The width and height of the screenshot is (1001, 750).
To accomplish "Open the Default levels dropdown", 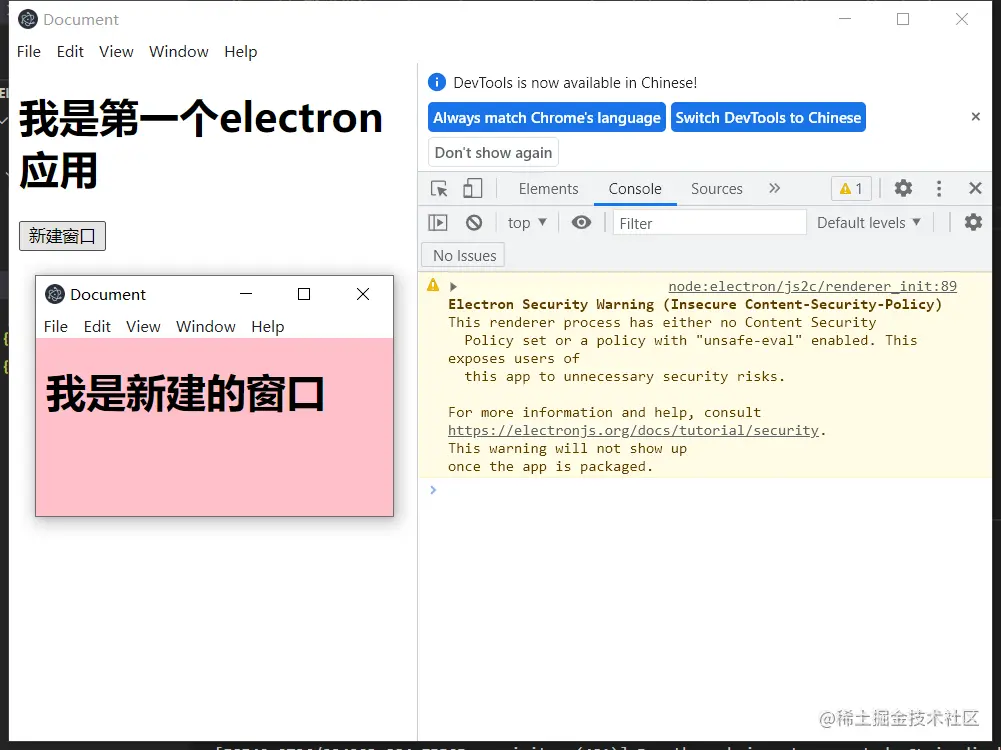I will click(869, 223).
